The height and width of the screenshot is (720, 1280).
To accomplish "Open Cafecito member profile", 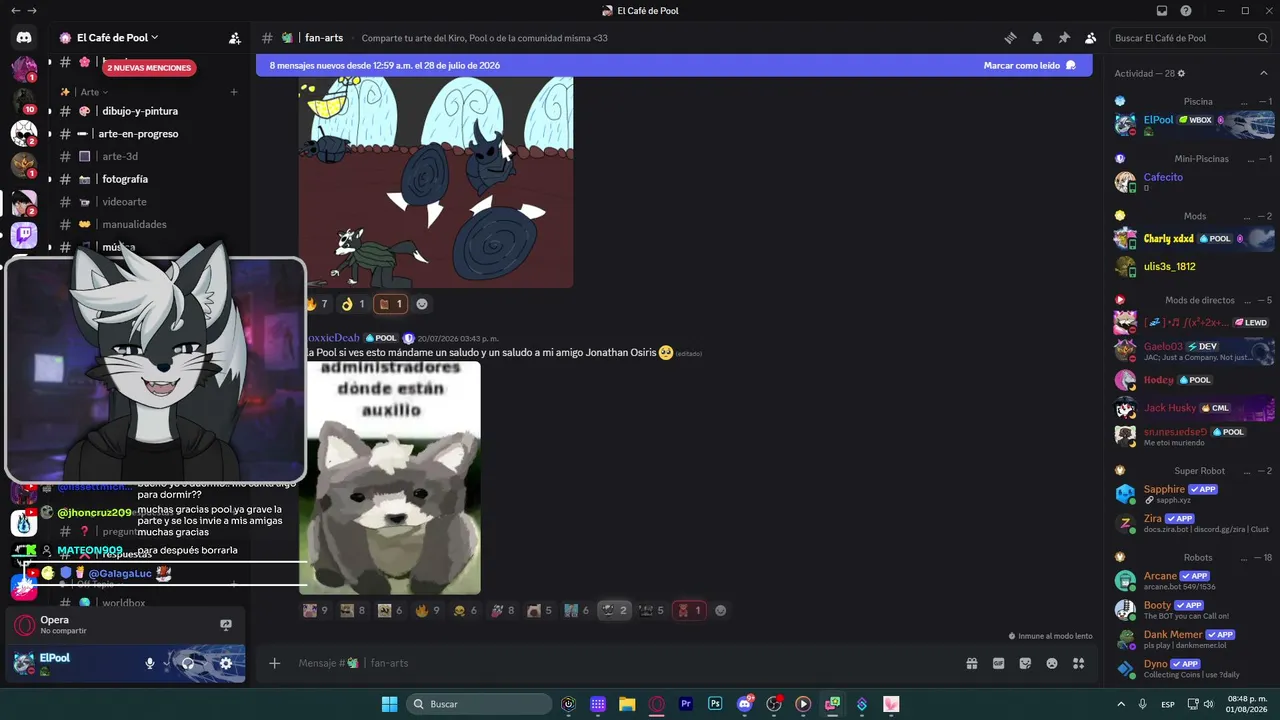I will (x=1194, y=182).
